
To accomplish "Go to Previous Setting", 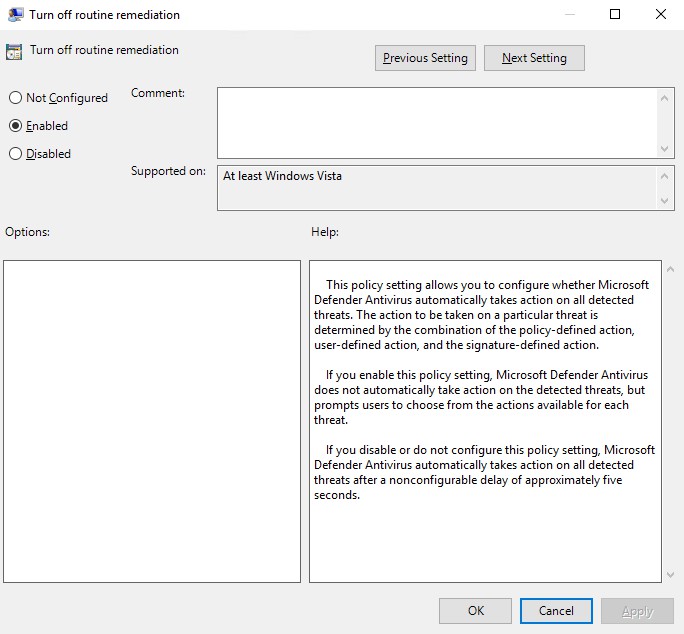I will tap(425, 58).
